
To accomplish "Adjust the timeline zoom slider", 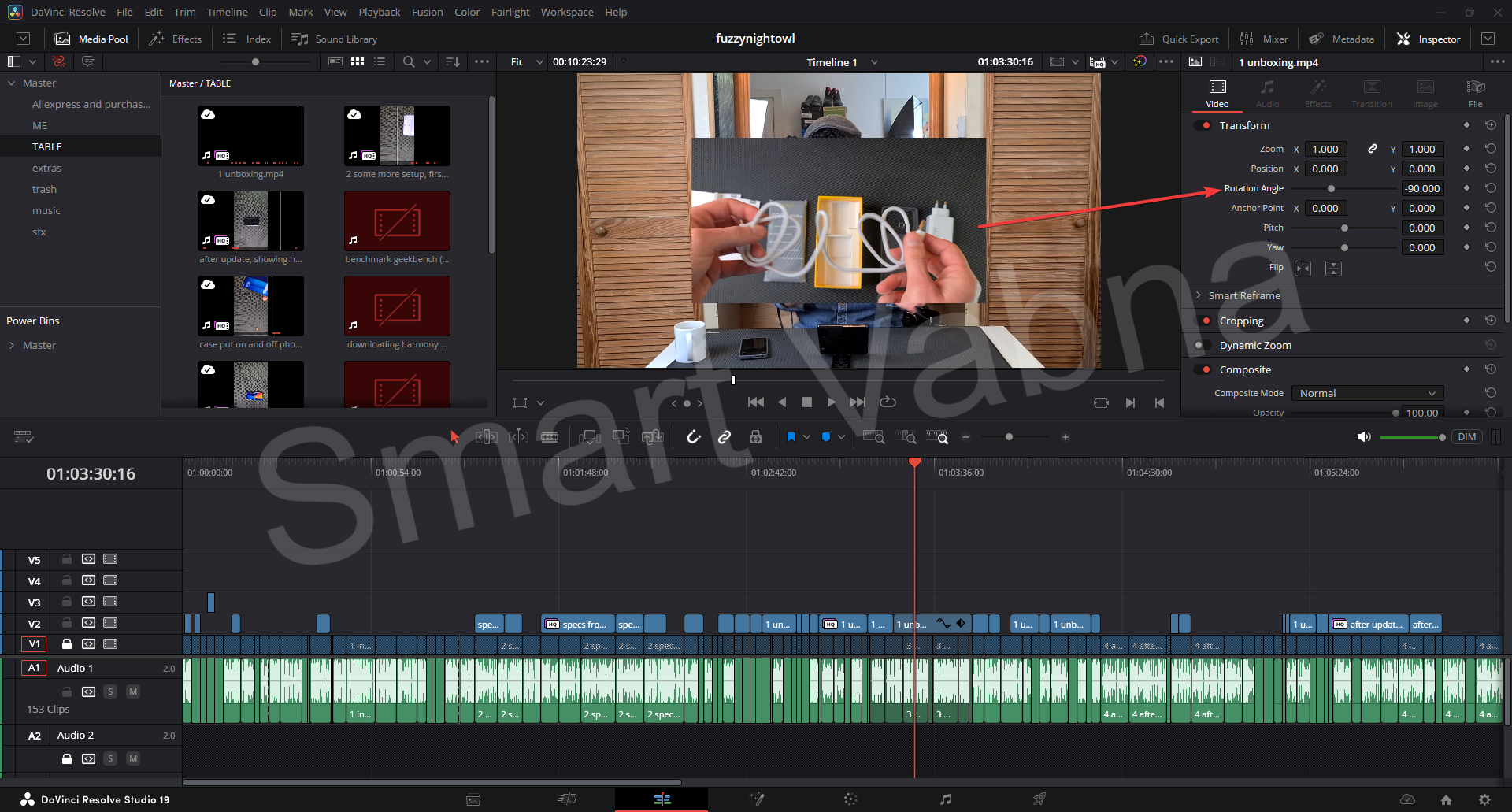I will point(1009,437).
